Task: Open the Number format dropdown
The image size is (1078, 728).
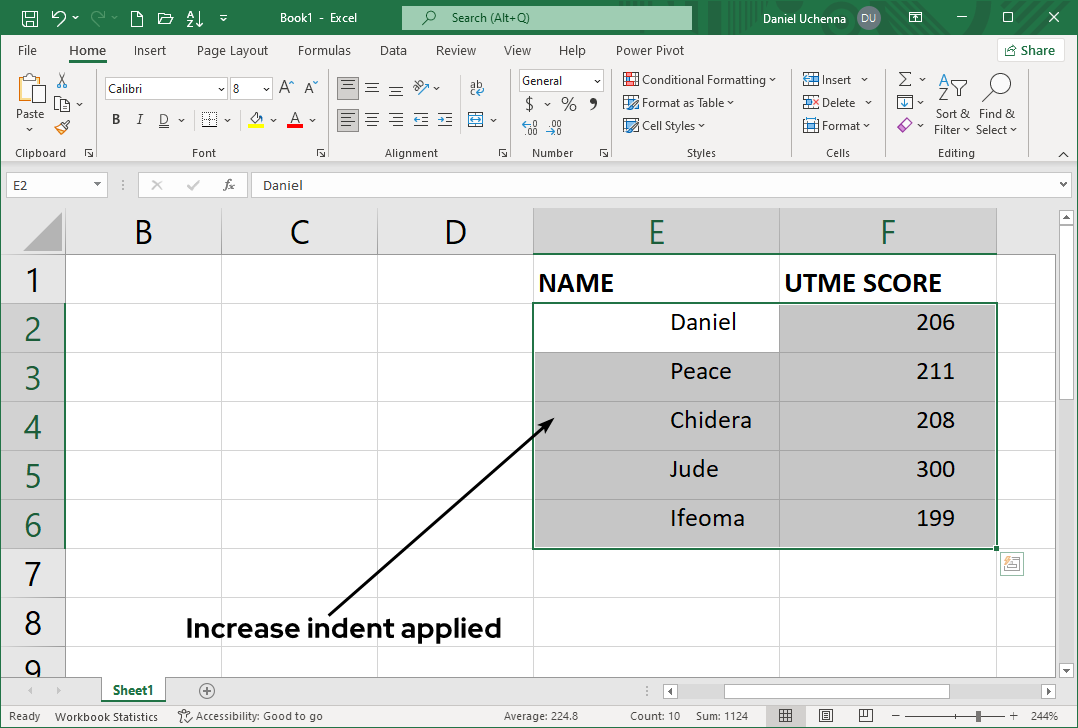Action: 598,80
